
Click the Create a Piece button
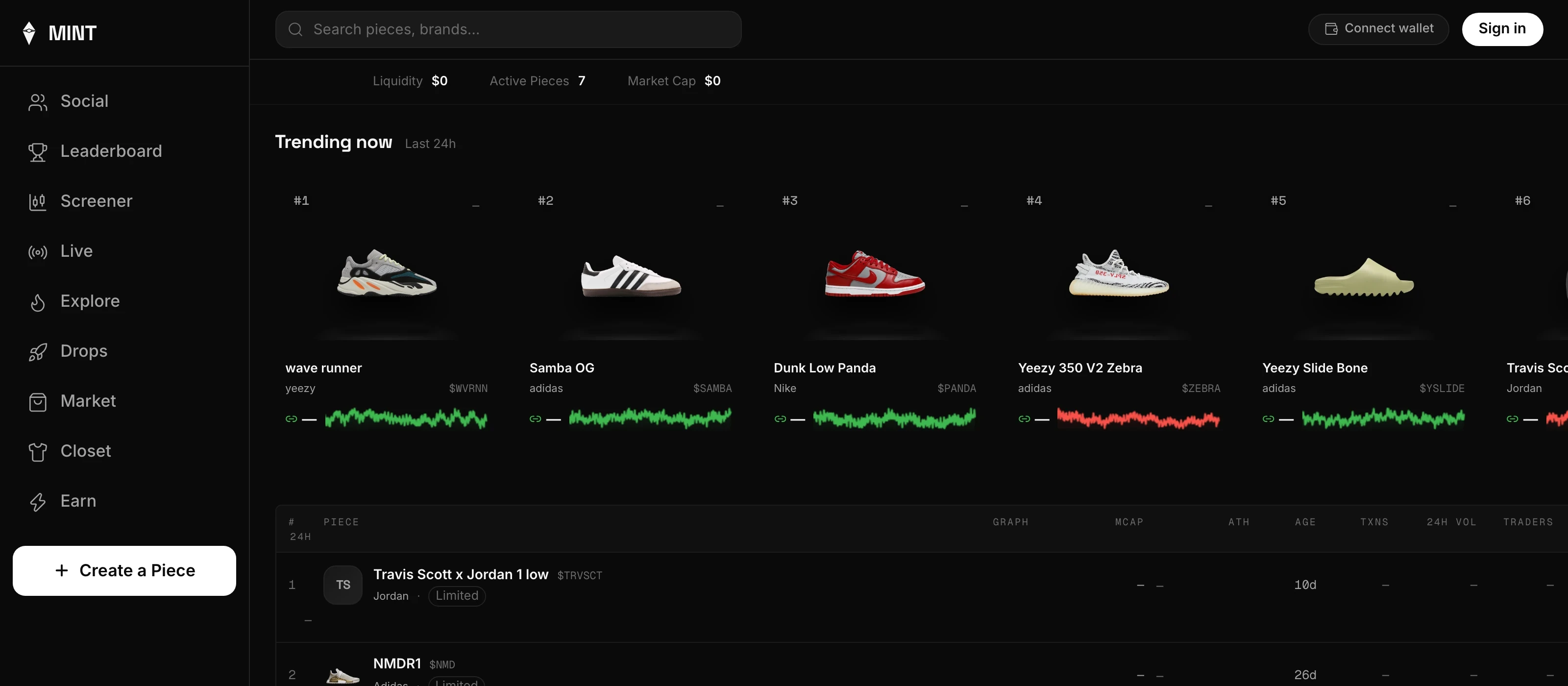(x=124, y=571)
